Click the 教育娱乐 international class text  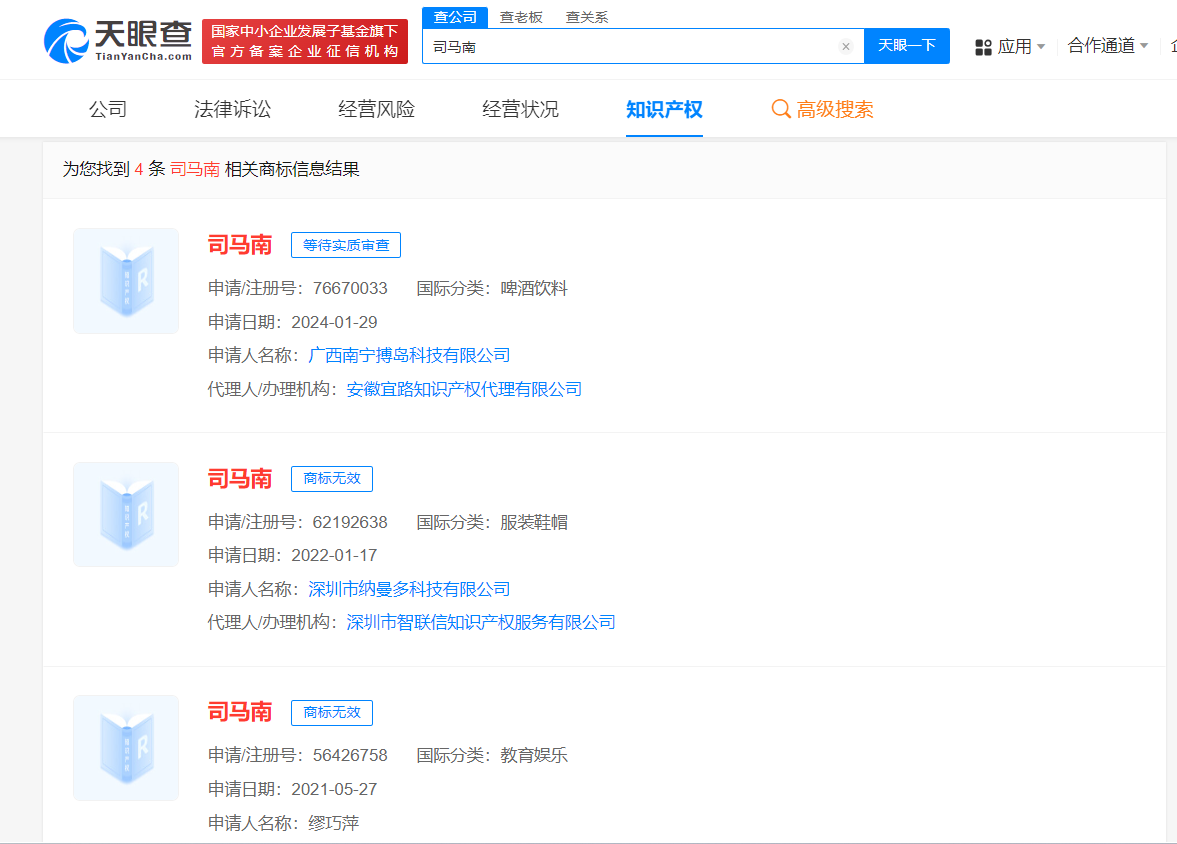pyautogui.click(x=534, y=755)
